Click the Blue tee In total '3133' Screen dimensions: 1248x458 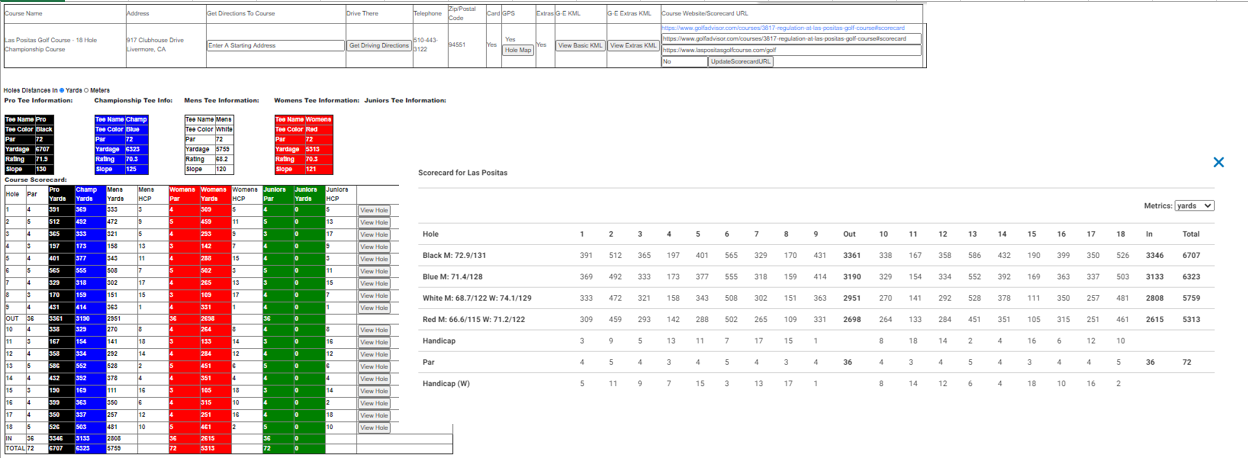click(1154, 277)
